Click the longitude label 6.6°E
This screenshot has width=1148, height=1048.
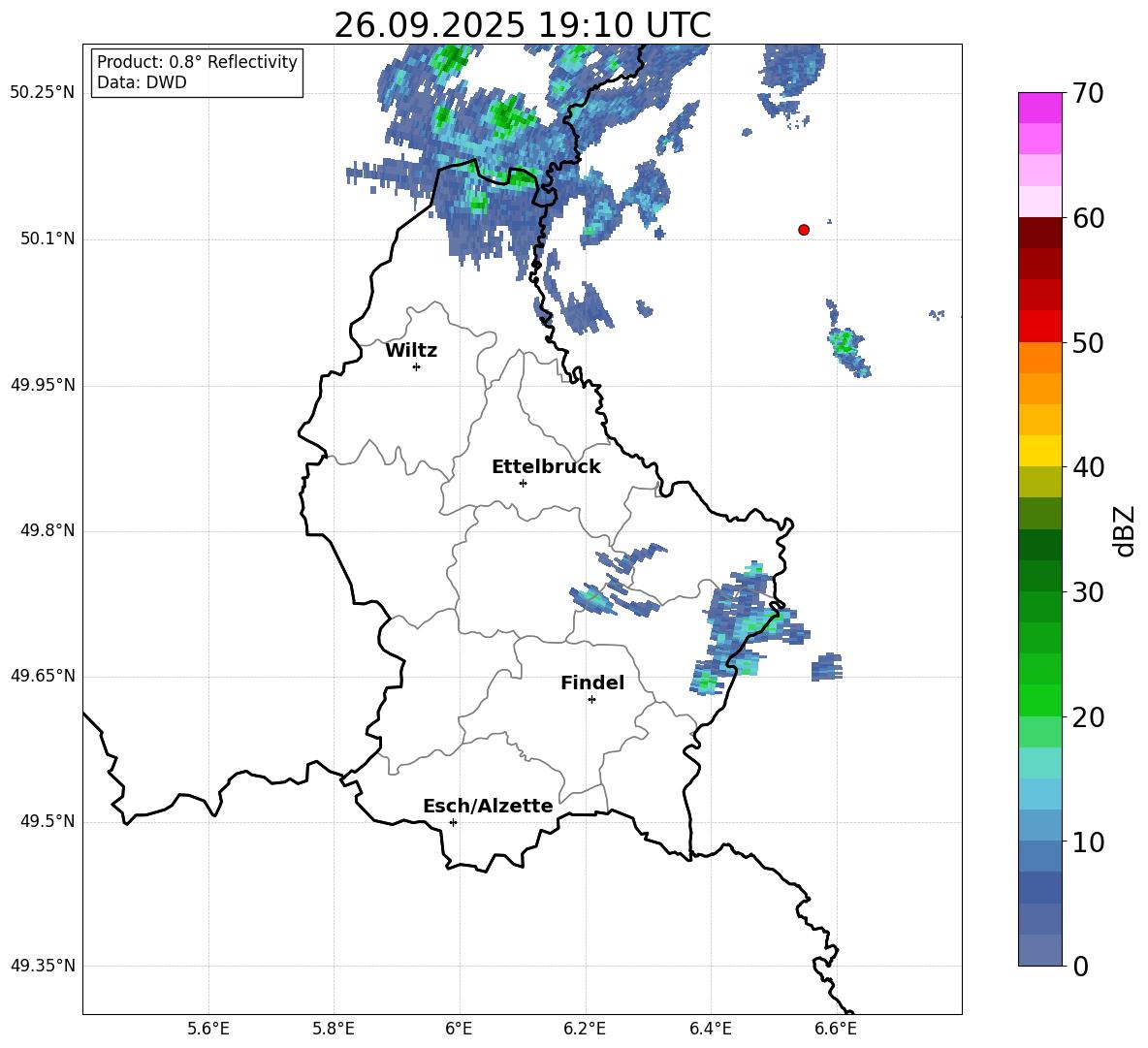pyautogui.click(x=836, y=1029)
